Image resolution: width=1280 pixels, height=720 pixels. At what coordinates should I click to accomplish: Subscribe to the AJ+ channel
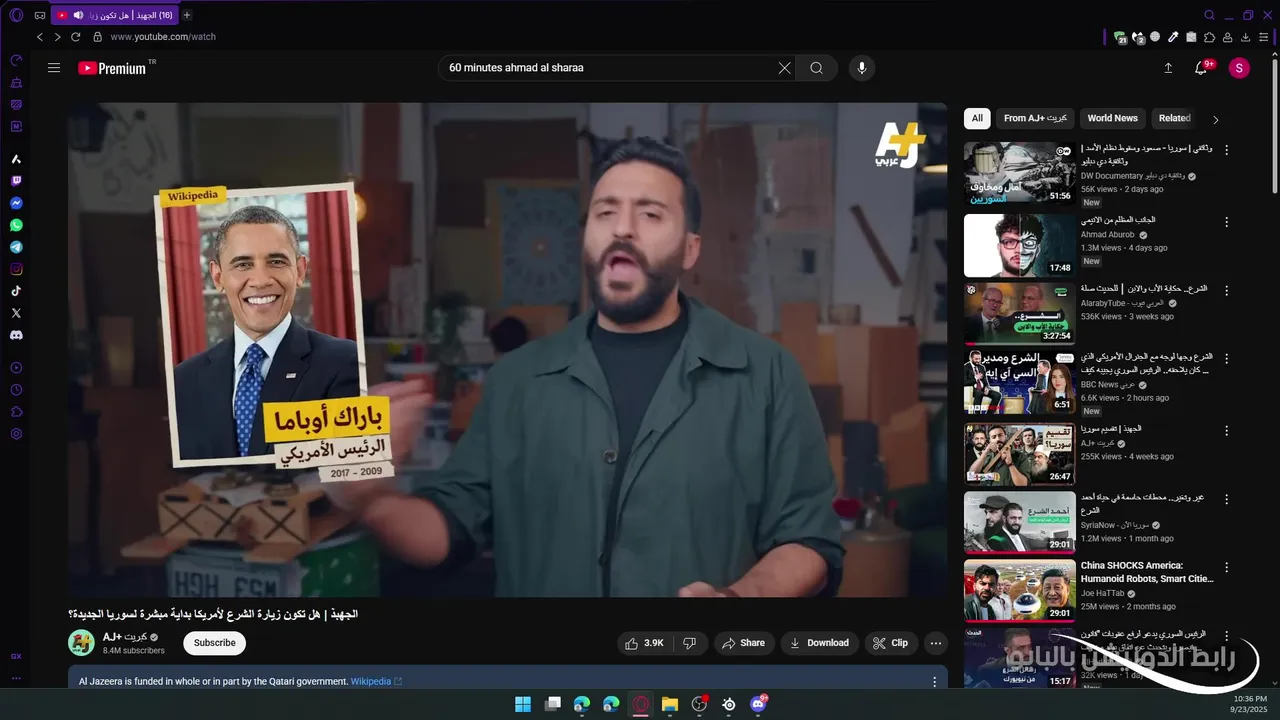pyautogui.click(x=215, y=643)
